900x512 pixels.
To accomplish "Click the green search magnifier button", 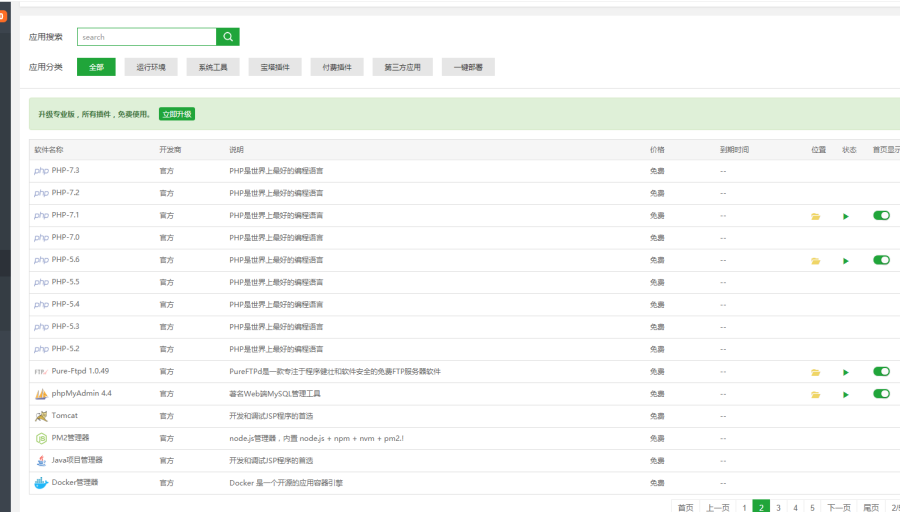I will [229, 37].
